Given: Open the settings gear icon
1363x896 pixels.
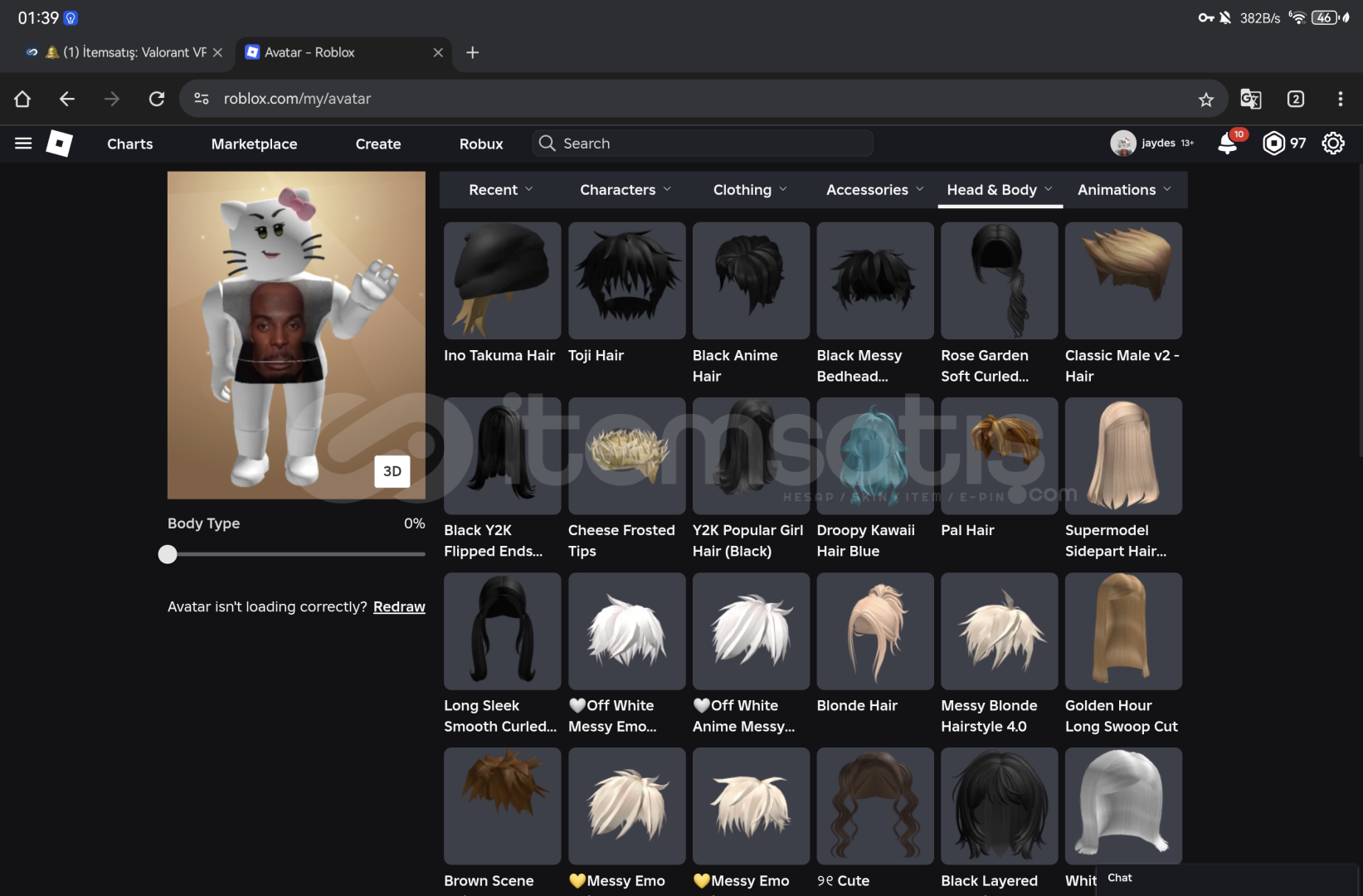Looking at the screenshot, I should 1332,144.
